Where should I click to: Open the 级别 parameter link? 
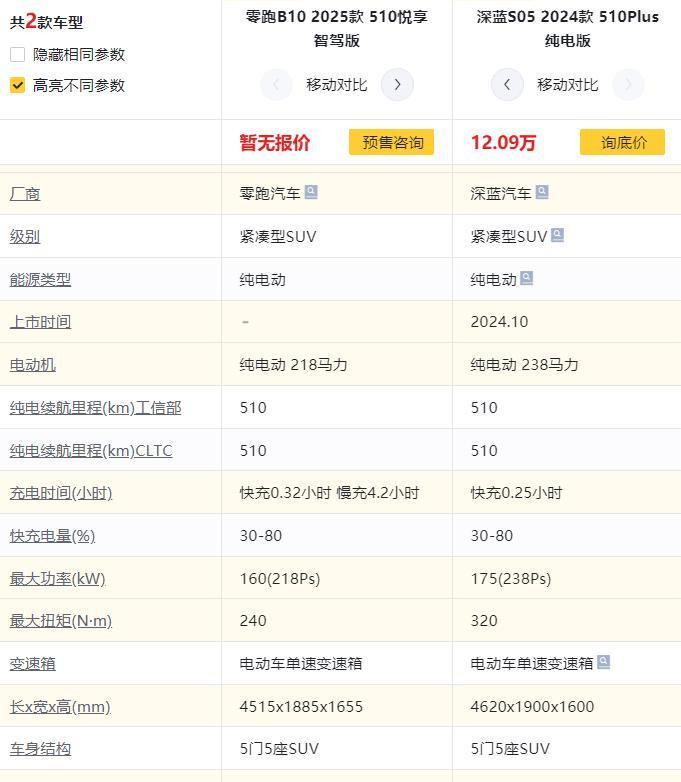click(x=25, y=237)
